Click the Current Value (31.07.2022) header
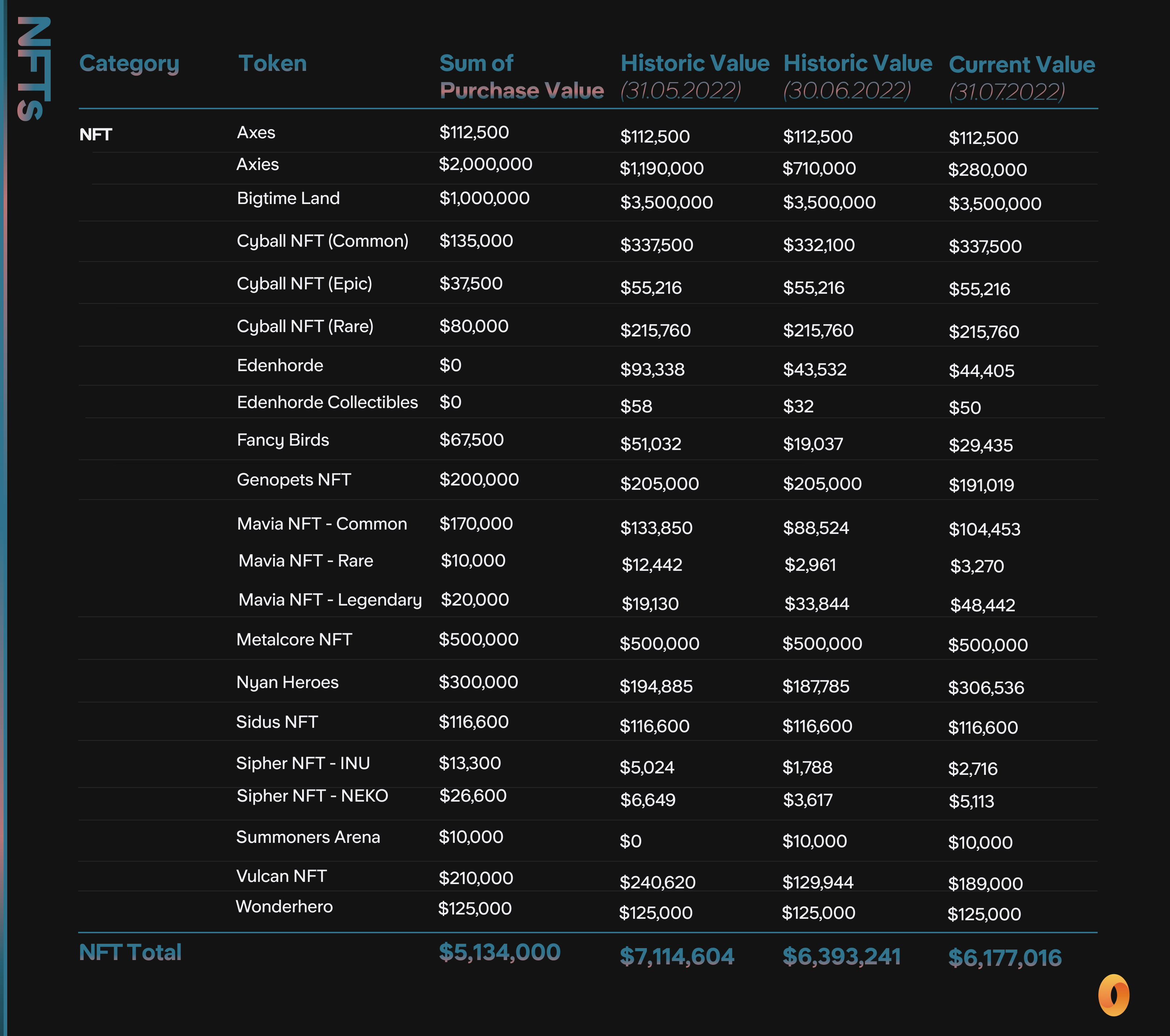The width and height of the screenshot is (1170, 1036). pos(1022,78)
